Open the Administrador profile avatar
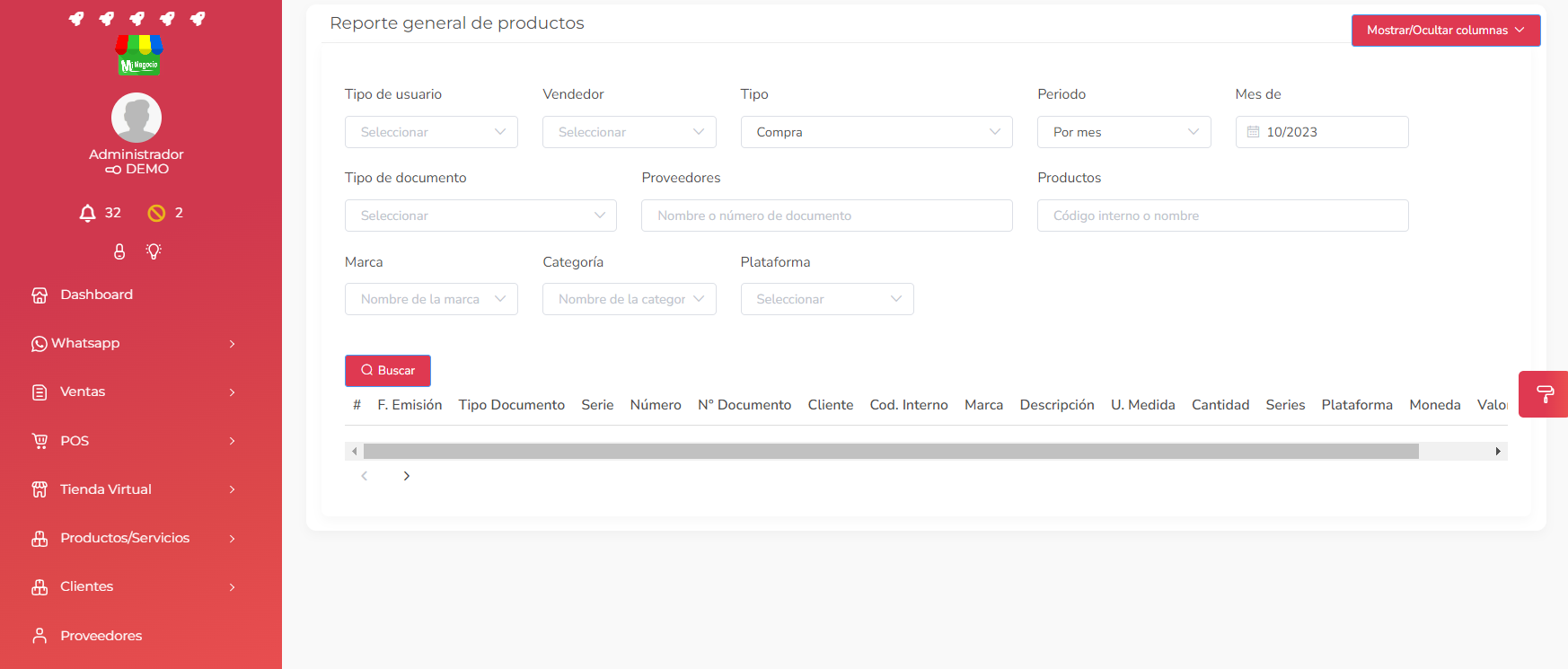Viewport: 1568px width, 669px height. tap(137, 118)
